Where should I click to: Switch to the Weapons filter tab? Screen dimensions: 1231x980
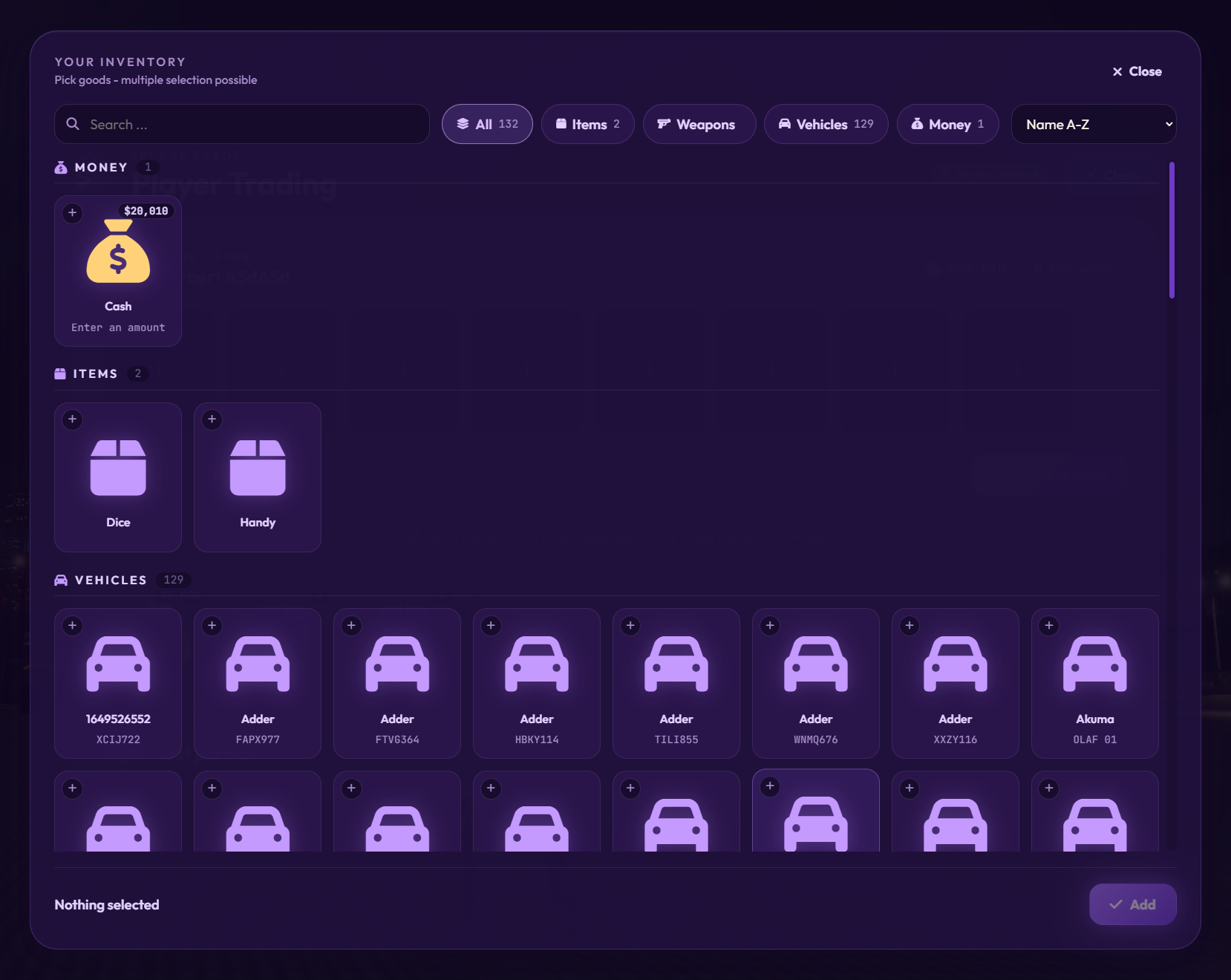click(x=699, y=124)
